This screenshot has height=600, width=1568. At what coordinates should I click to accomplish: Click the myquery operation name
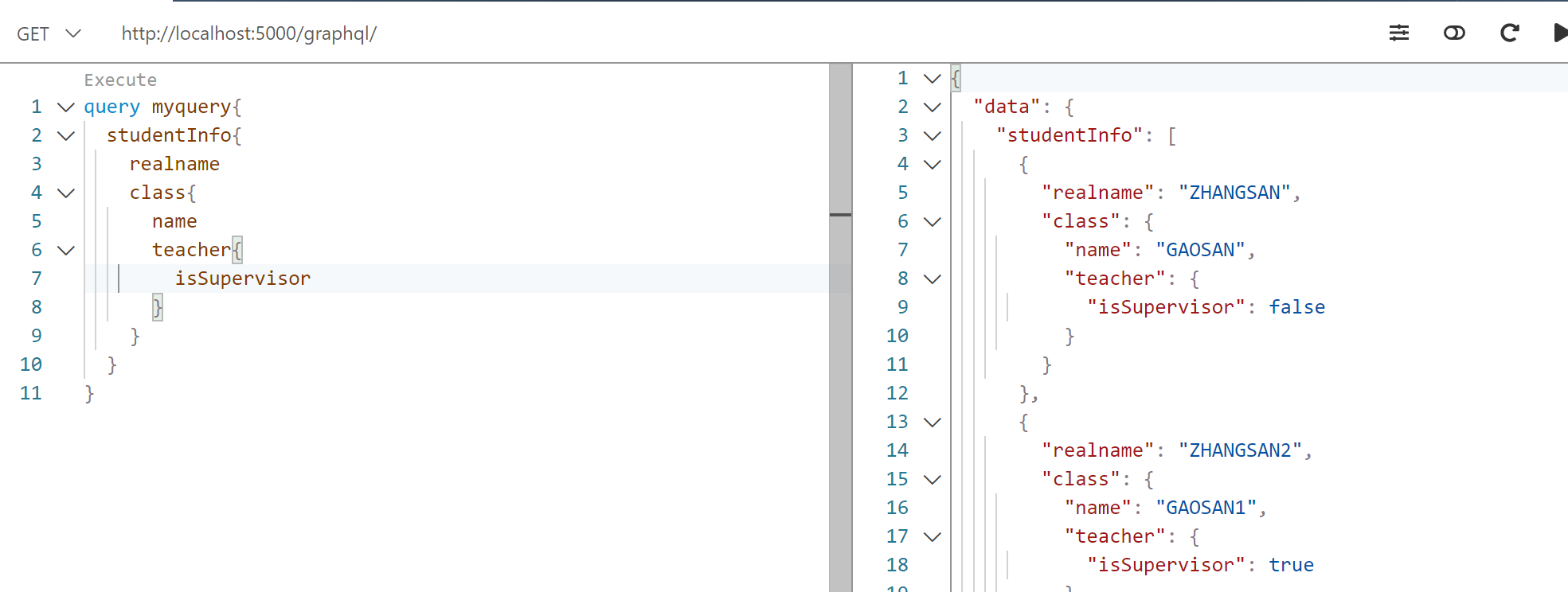coord(191,107)
